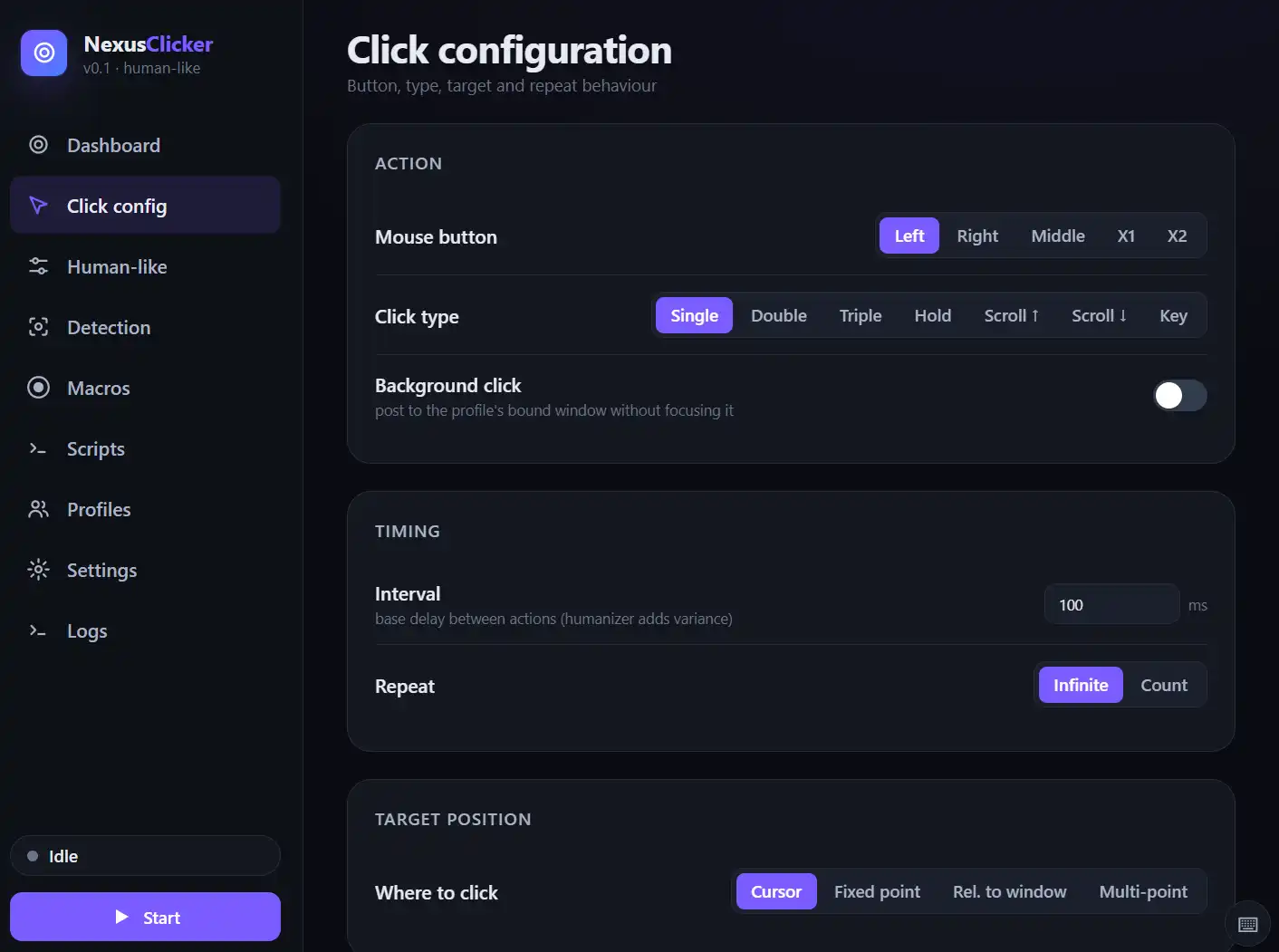The image size is (1279, 952).
Task: Click the 'base delay between actions' description
Action: coord(553,619)
